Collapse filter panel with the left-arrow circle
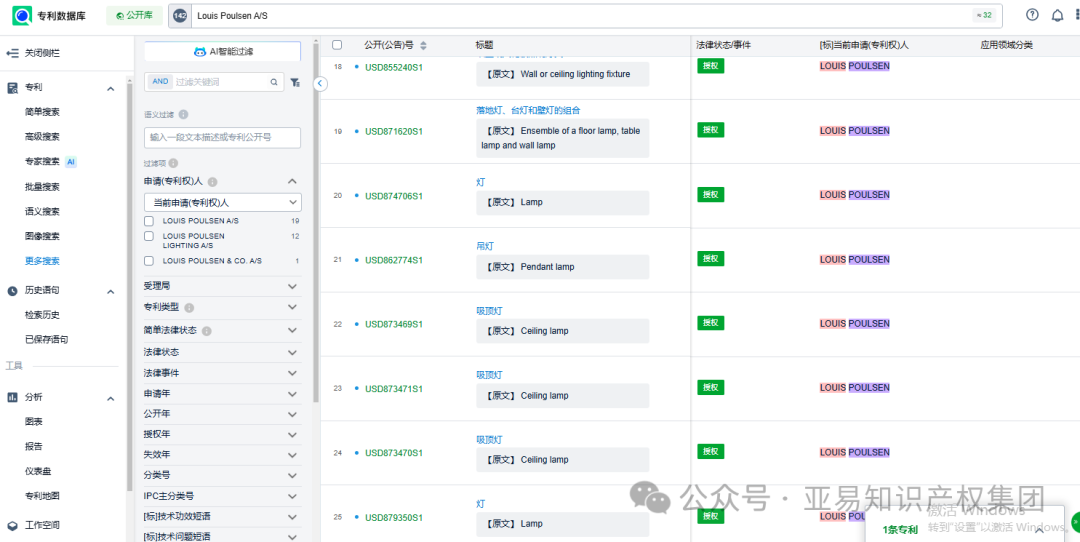Viewport: 1080px width, 542px height. 320,84
